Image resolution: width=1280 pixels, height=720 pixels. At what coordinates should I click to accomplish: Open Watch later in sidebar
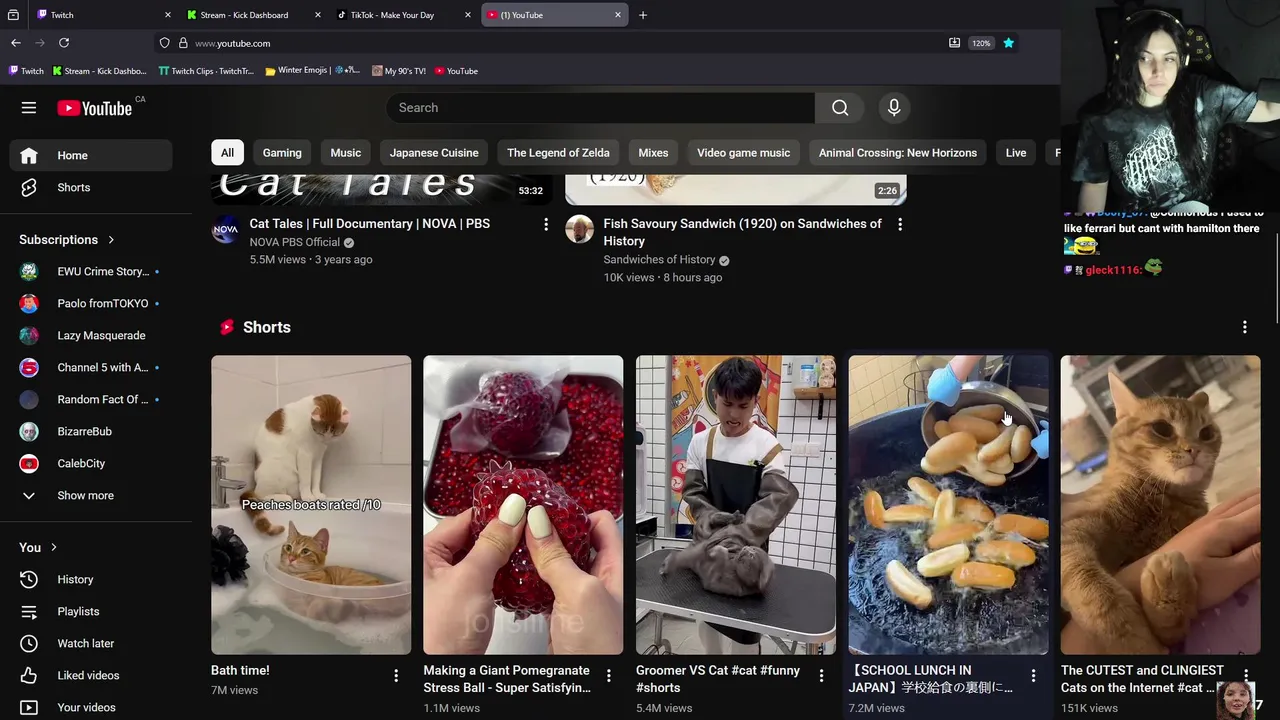tap(91, 643)
